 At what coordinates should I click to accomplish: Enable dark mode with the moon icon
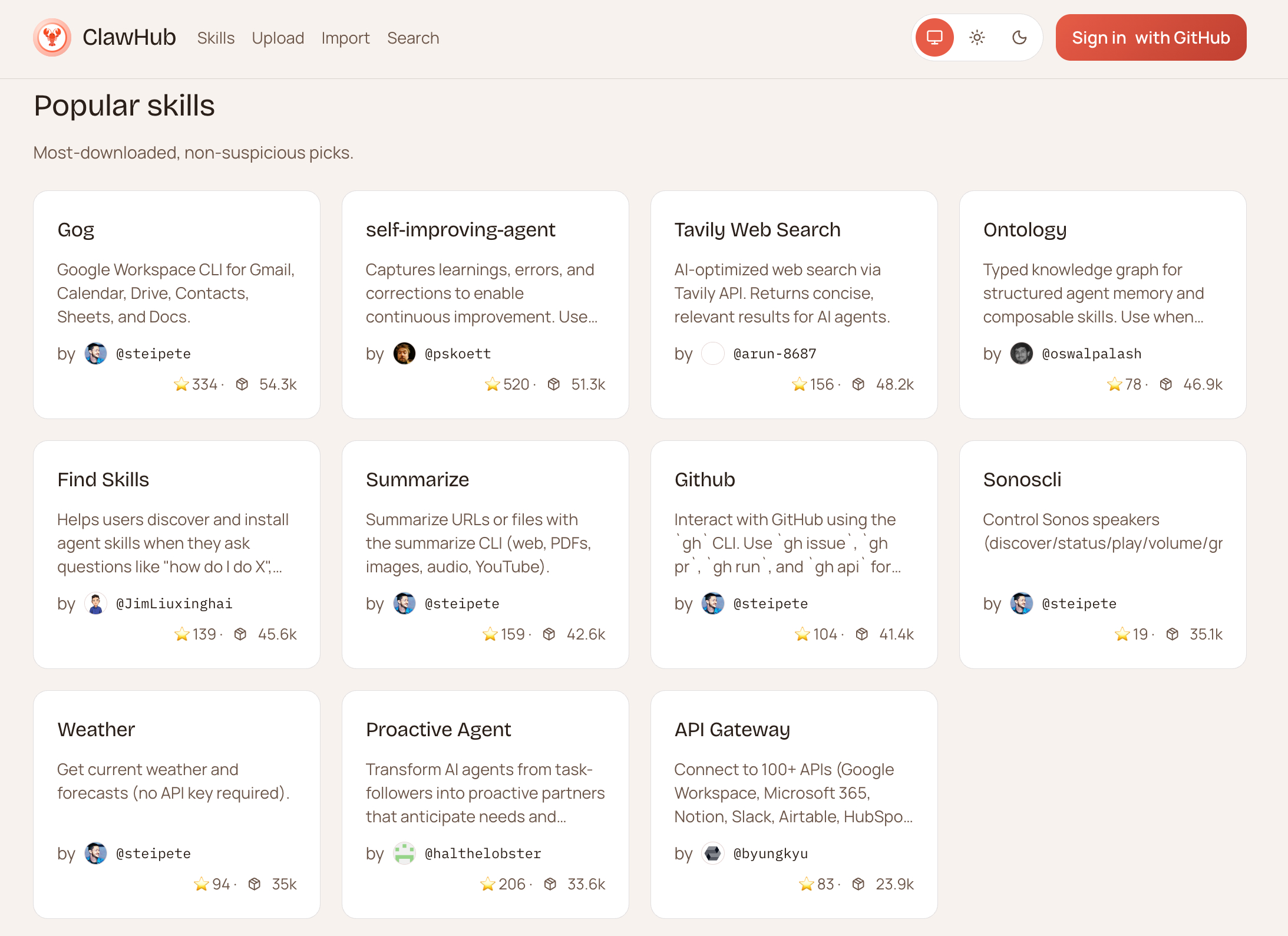click(x=1020, y=37)
